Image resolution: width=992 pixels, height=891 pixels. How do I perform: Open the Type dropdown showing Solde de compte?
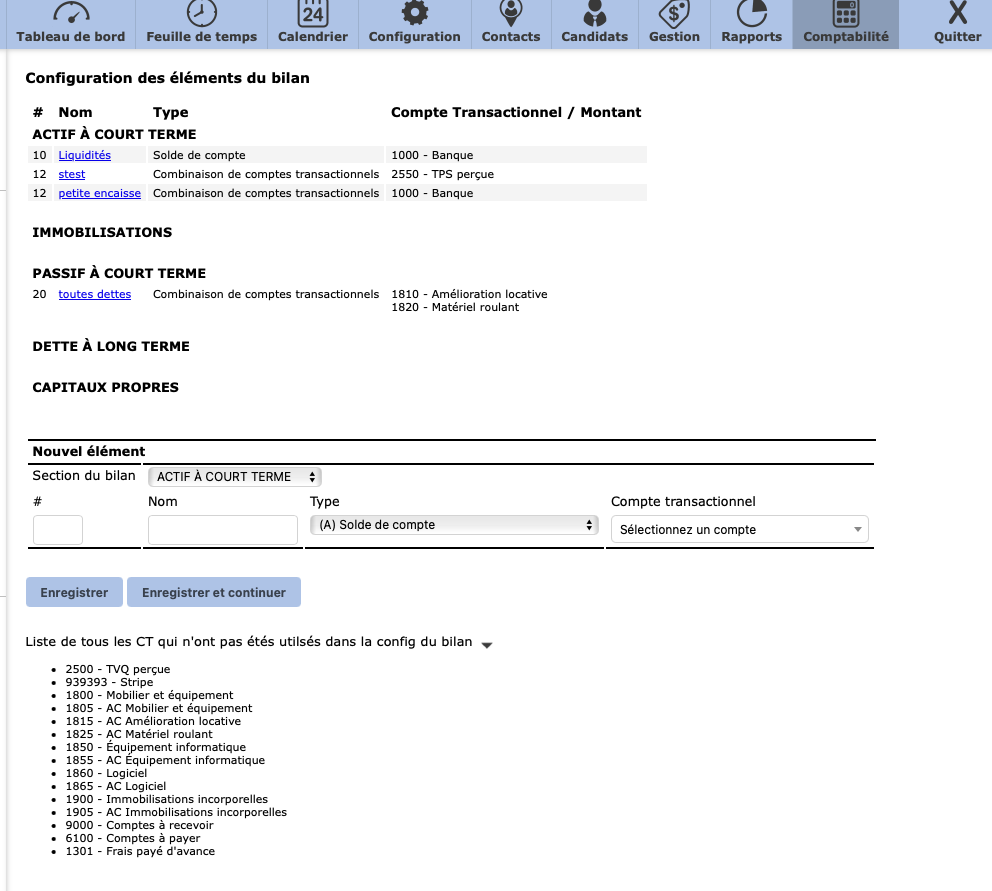(454, 525)
